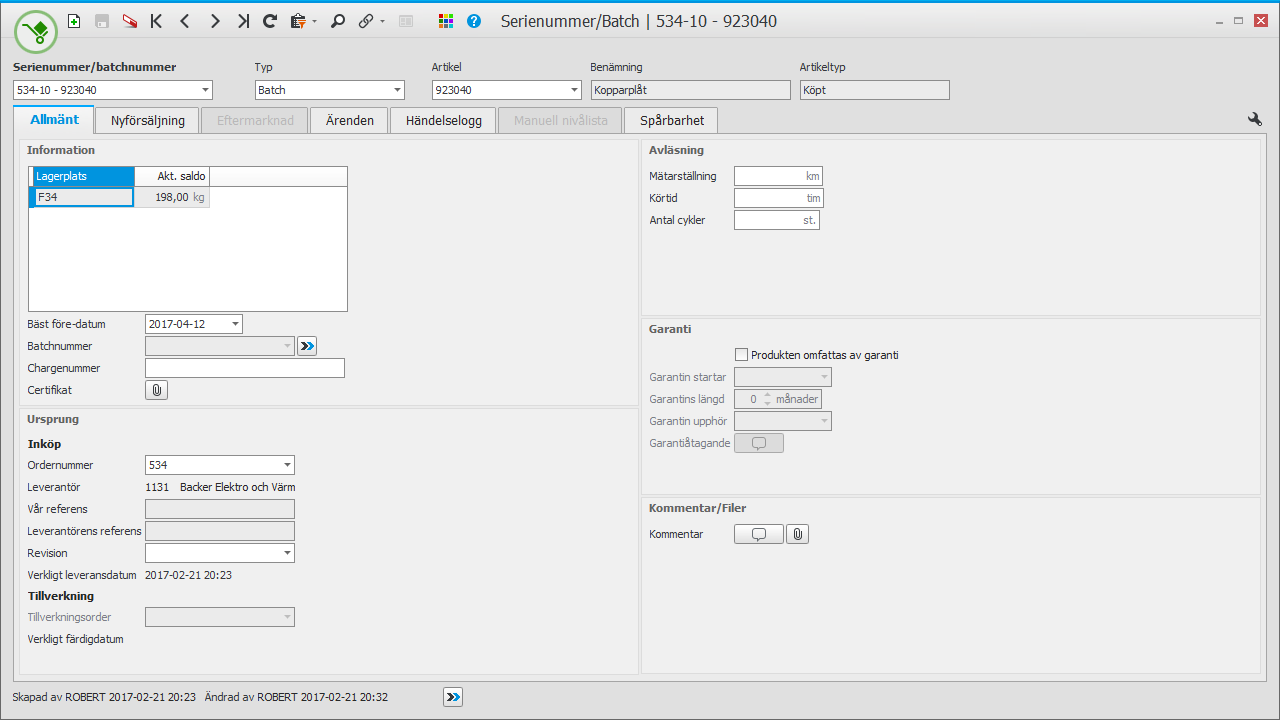1280x720 pixels.
Task: Click the chain link icon
Action: 366,21
